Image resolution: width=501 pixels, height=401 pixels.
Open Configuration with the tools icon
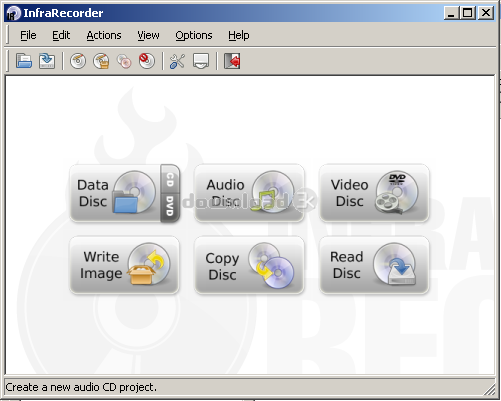(177, 61)
